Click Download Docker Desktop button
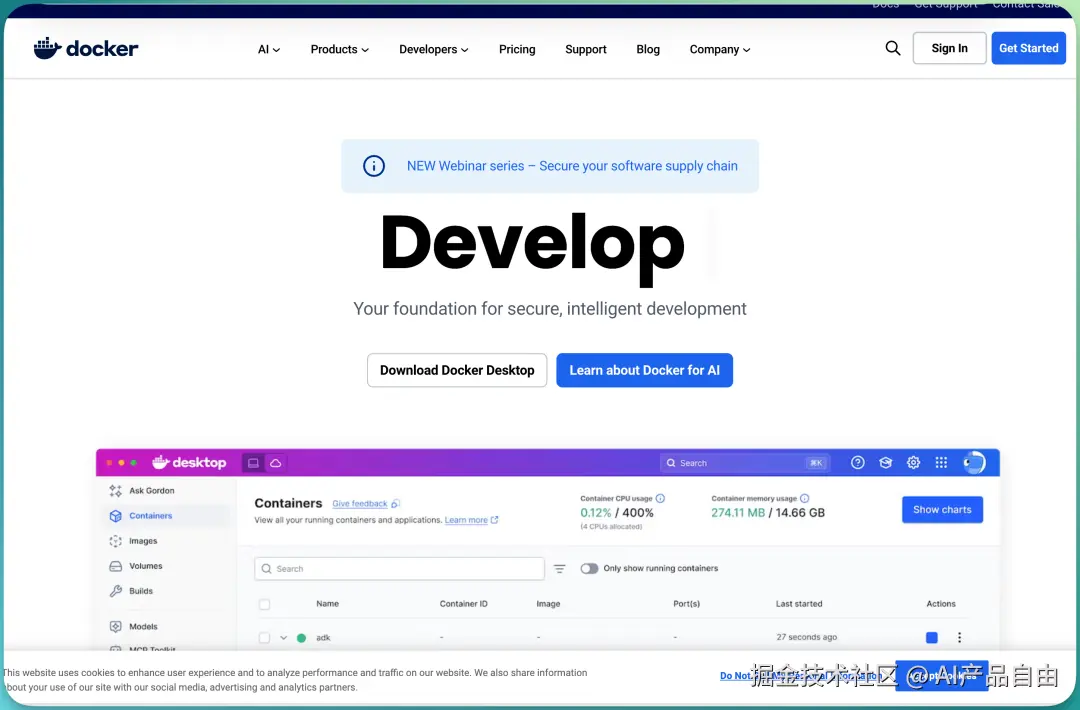Viewport: 1080px width, 710px height. [457, 370]
